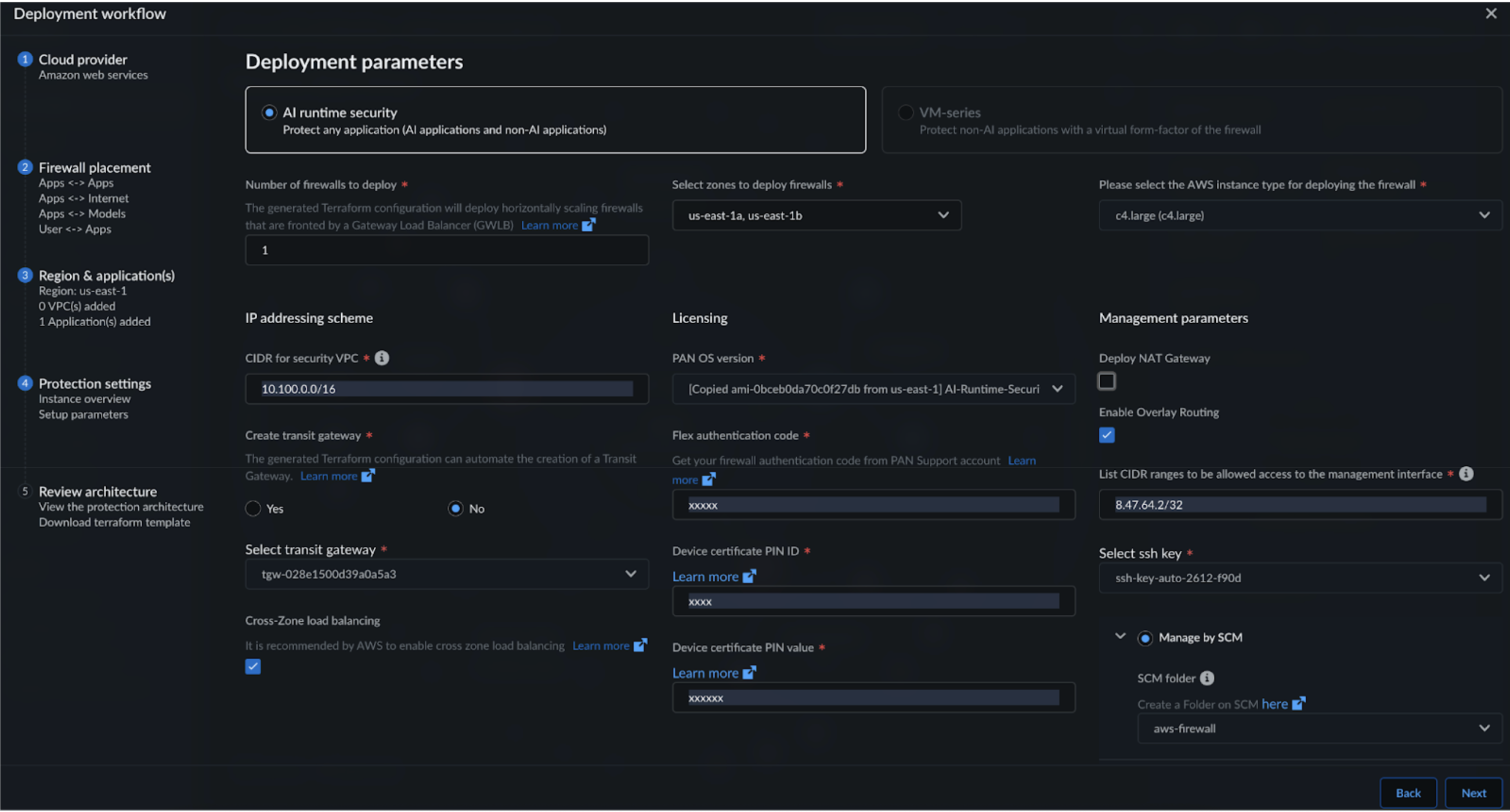Click the Next button
1510x812 pixels.
1472,793
